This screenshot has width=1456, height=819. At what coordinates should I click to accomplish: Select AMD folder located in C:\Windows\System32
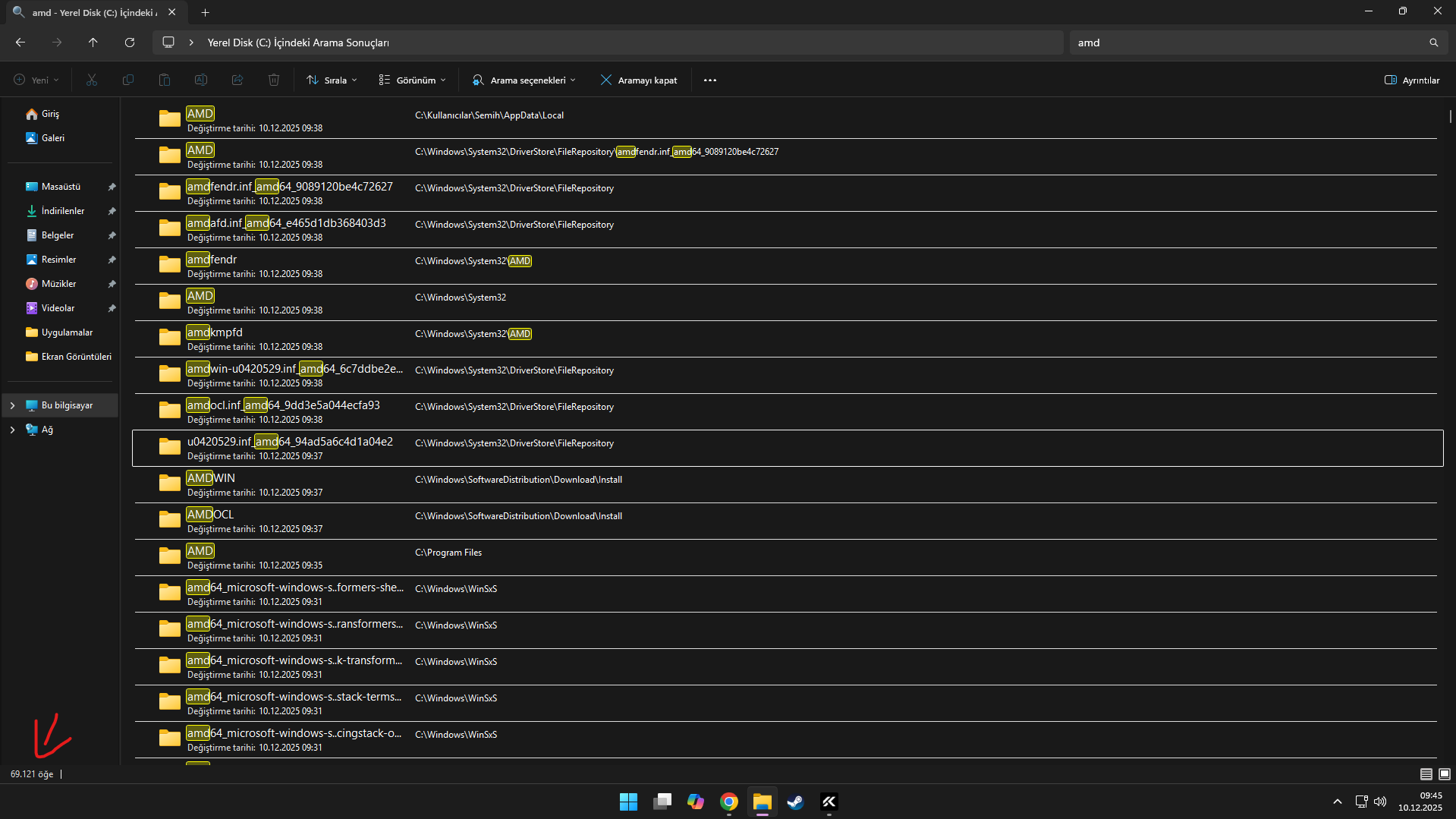[788, 303]
